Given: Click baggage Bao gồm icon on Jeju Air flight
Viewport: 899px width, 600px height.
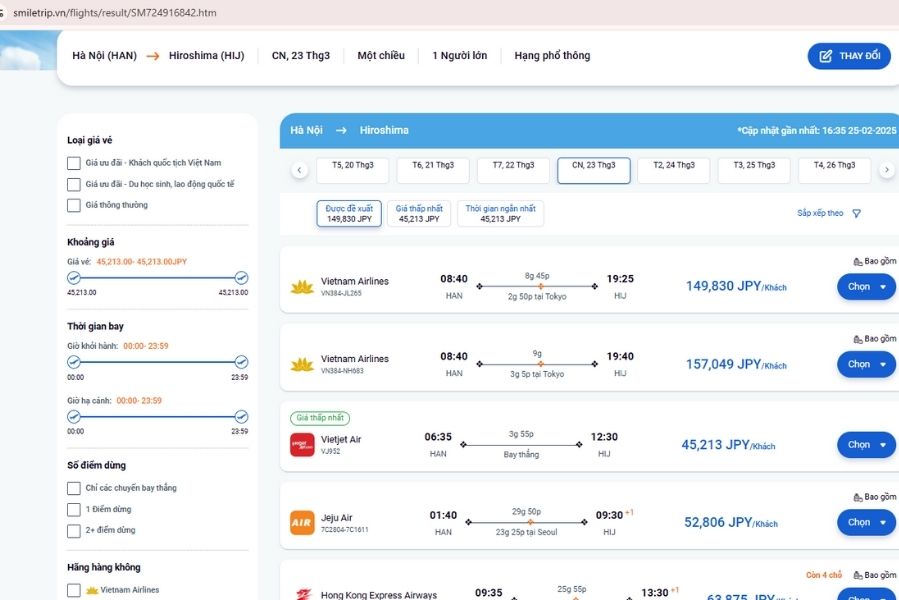Looking at the screenshot, I should pos(858,497).
